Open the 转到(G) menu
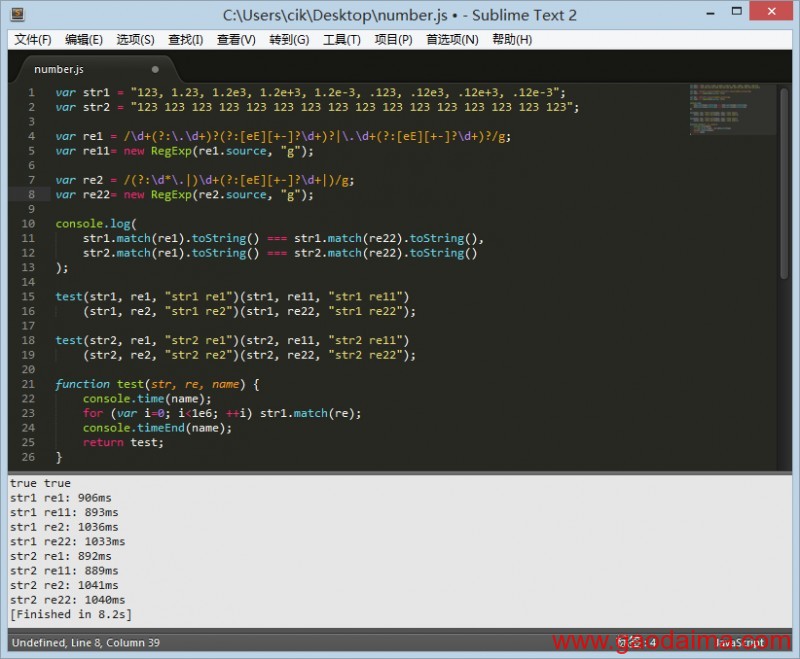 coord(289,40)
